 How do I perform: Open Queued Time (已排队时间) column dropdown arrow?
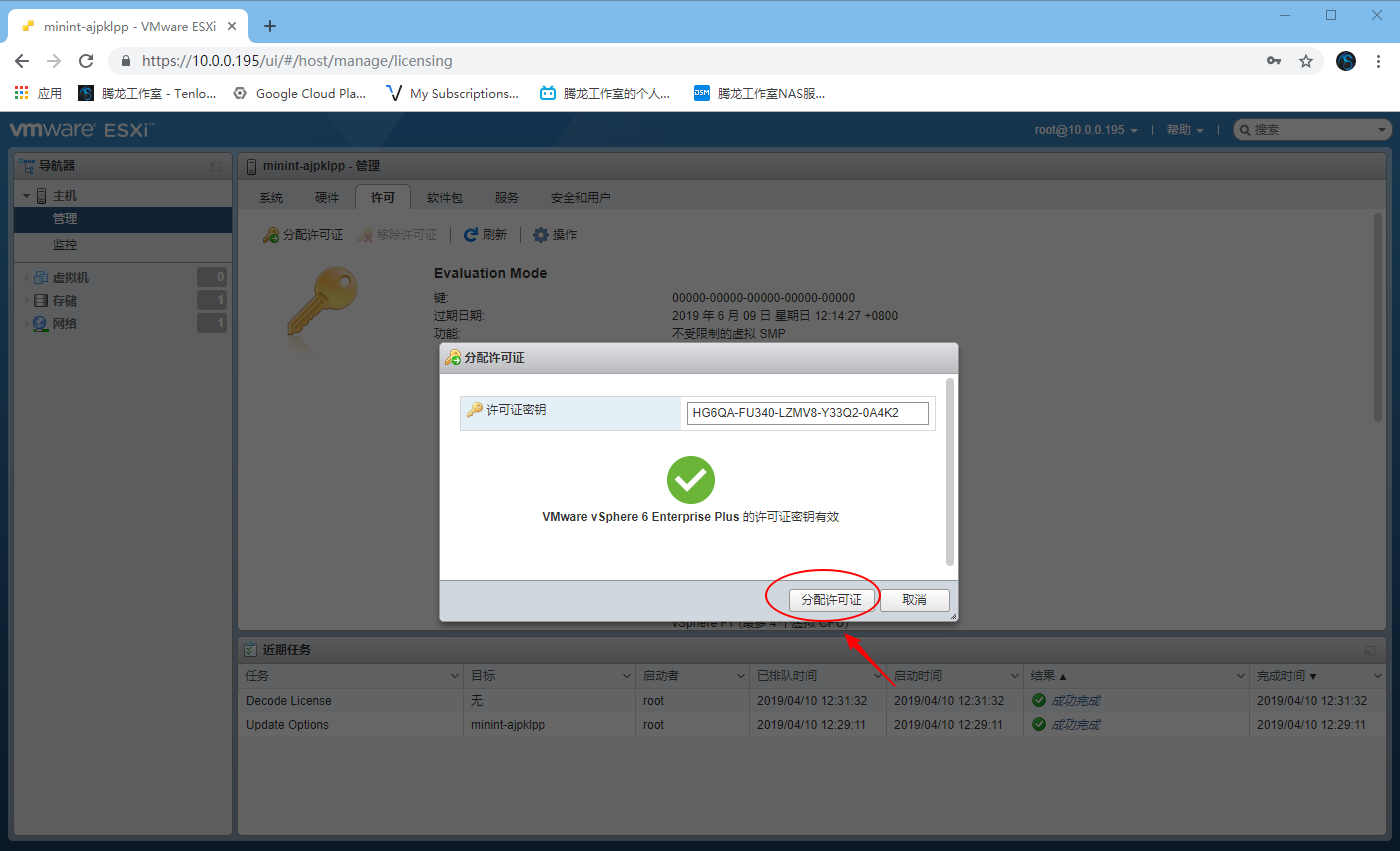click(x=877, y=676)
